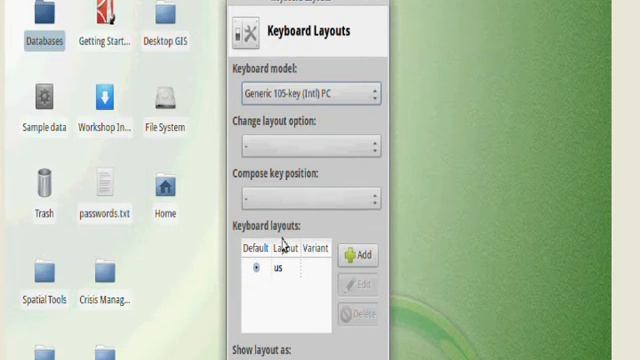
Task: Click the Default column header
Action: (x=256, y=248)
